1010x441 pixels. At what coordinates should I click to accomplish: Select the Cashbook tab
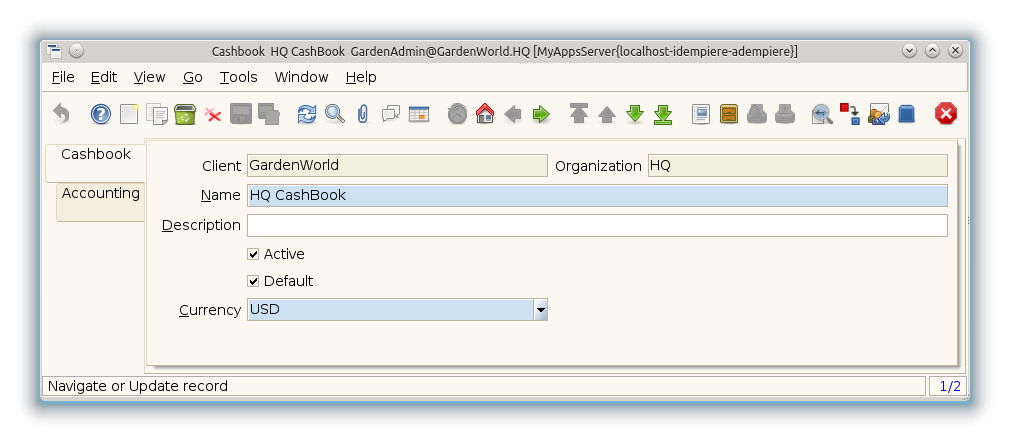click(x=96, y=155)
